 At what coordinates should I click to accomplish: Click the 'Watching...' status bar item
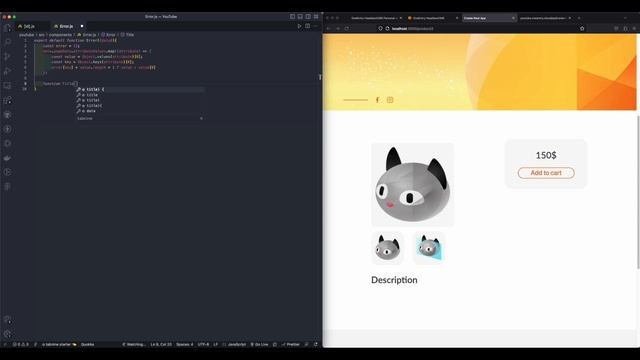pos(134,344)
